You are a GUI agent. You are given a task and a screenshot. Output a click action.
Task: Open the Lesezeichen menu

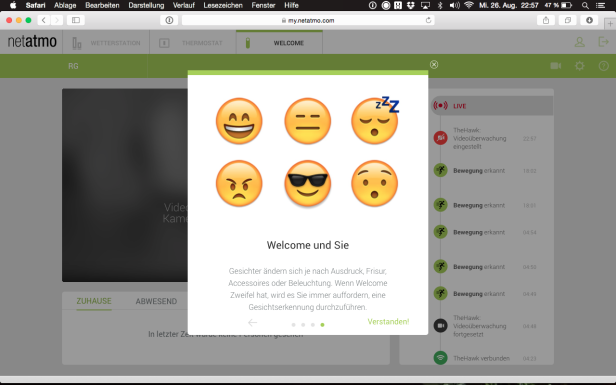[223, 5]
